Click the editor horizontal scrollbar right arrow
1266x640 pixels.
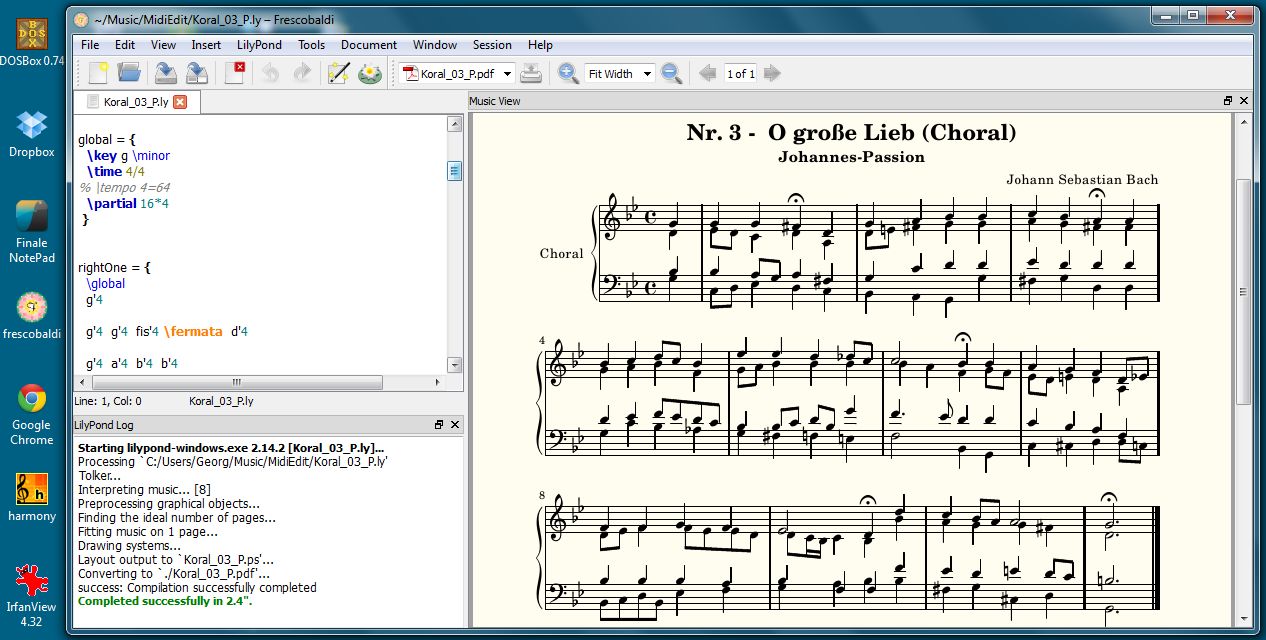(438, 382)
